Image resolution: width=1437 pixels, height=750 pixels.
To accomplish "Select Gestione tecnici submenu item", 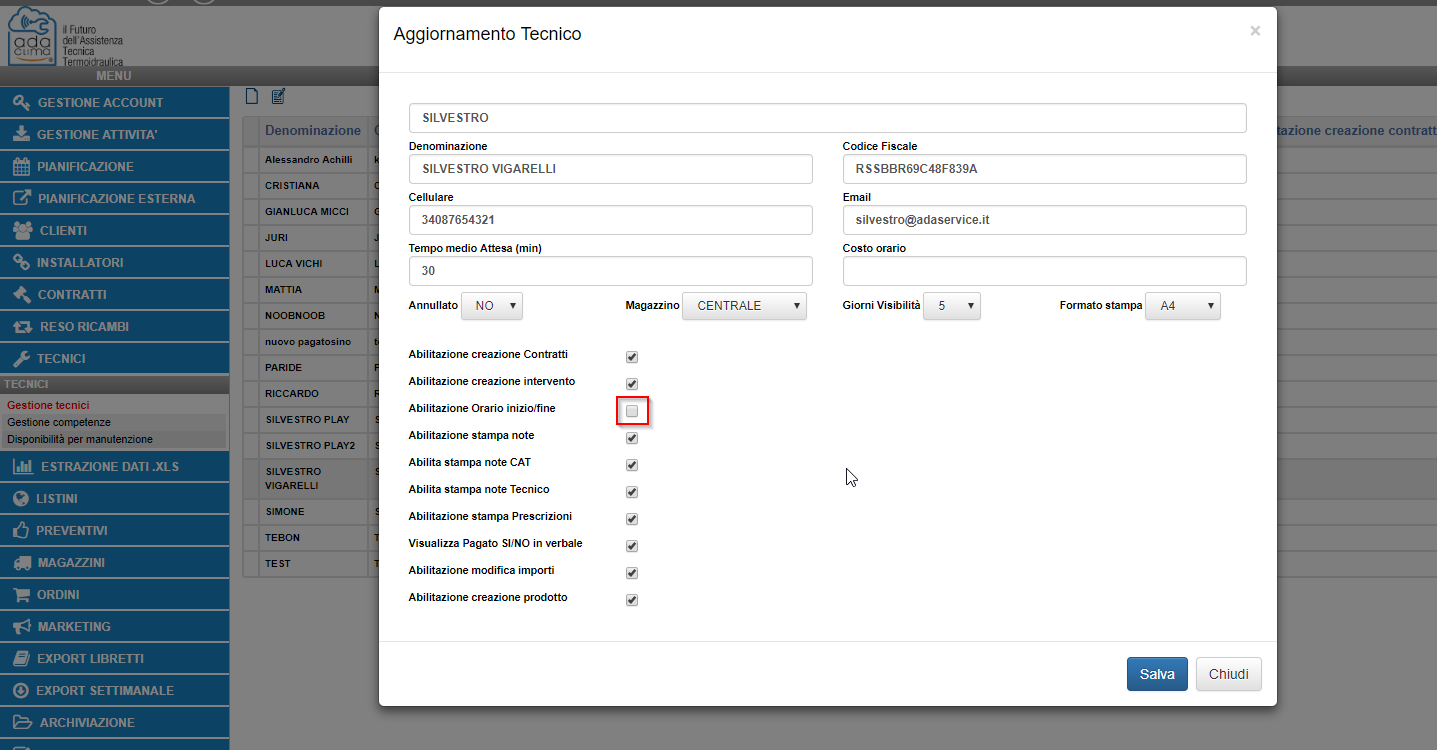I will coord(48,405).
